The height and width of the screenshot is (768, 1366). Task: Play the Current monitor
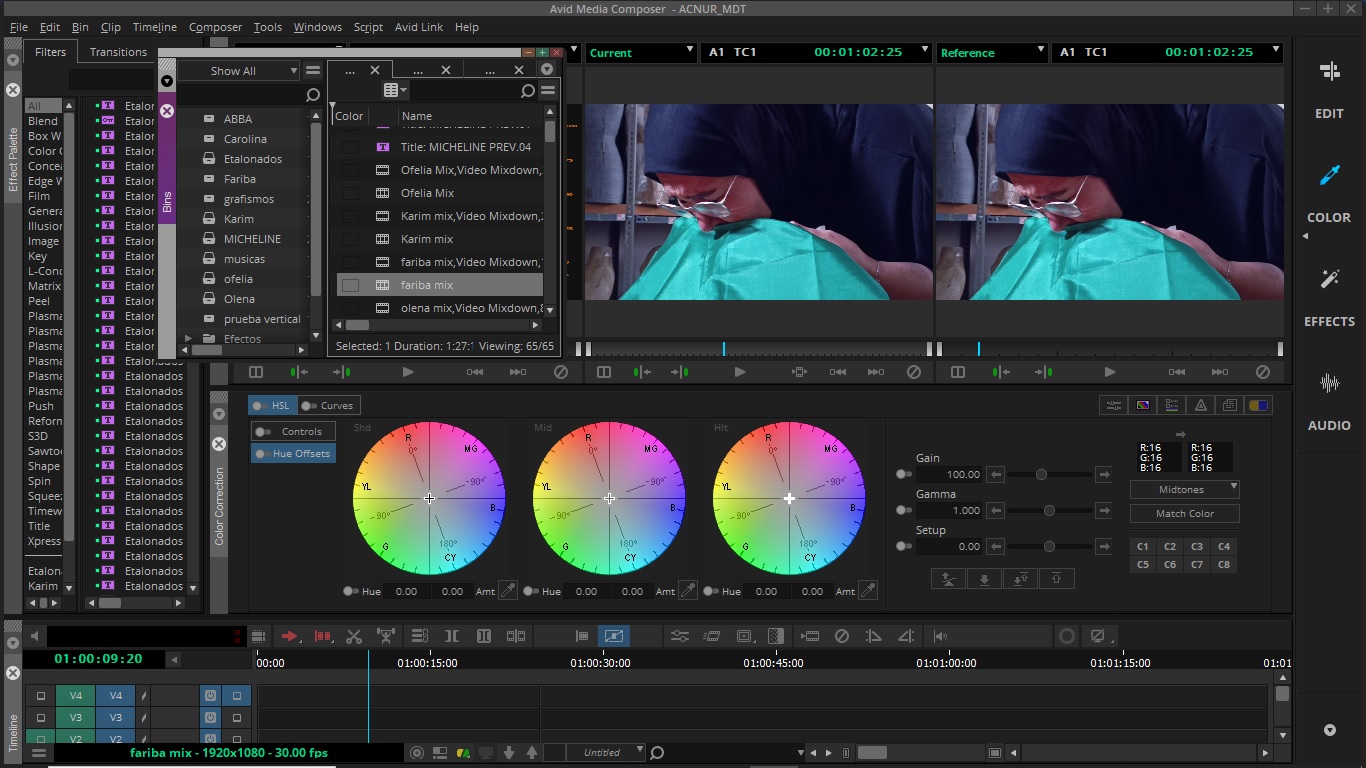click(740, 372)
